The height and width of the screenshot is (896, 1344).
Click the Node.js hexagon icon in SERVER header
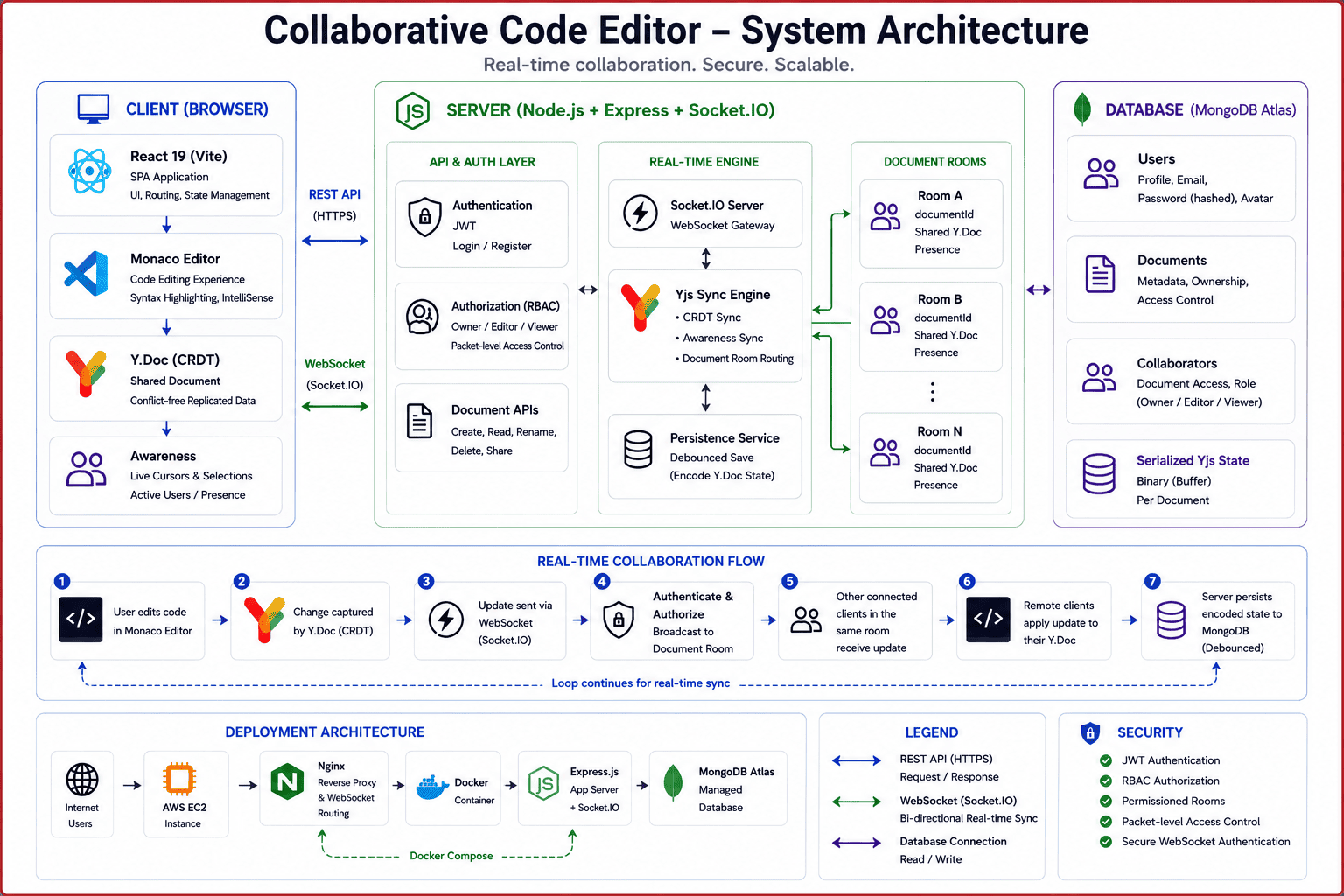coord(413,111)
